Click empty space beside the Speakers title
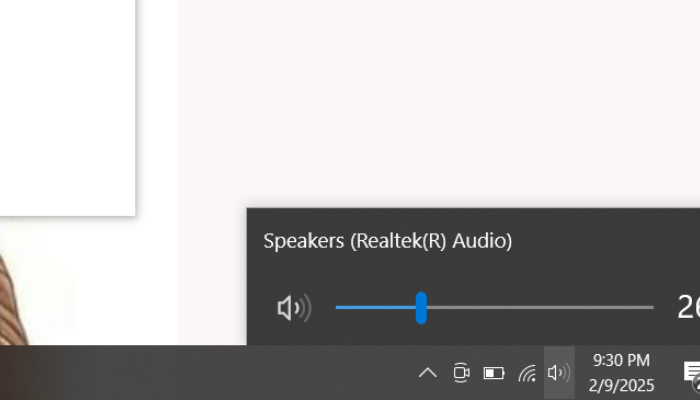Image resolution: width=700 pixels, height=400 pixels. click(600, 241)
